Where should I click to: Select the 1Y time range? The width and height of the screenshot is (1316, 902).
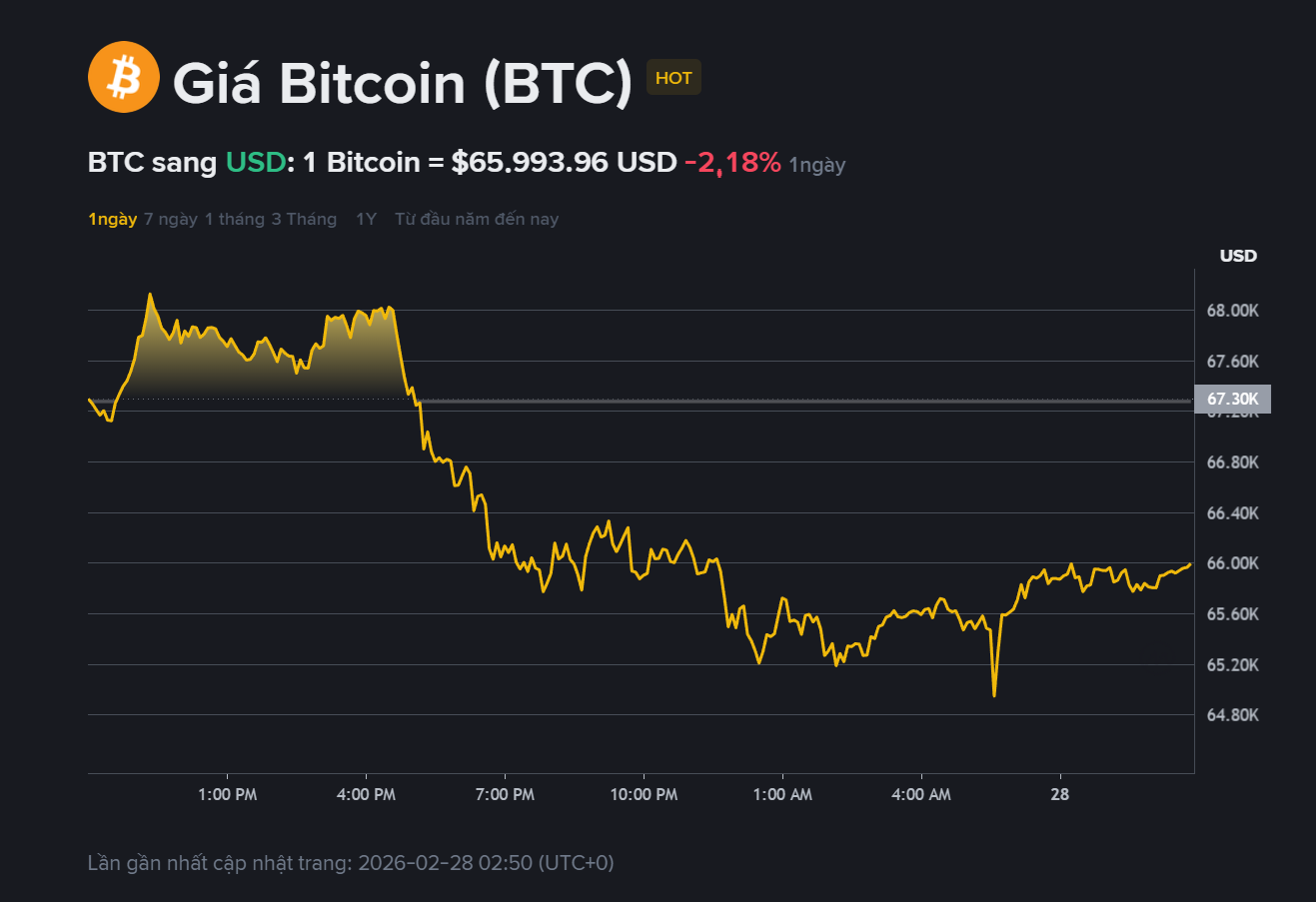[366, 219]
